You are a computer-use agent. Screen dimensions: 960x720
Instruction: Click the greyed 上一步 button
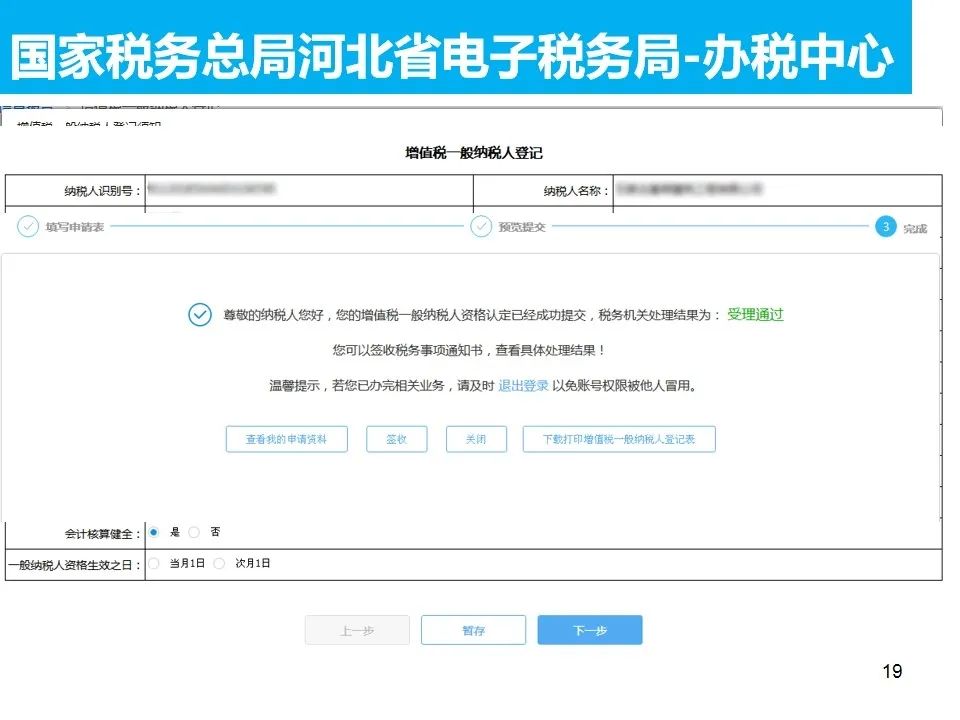(357, 630)
